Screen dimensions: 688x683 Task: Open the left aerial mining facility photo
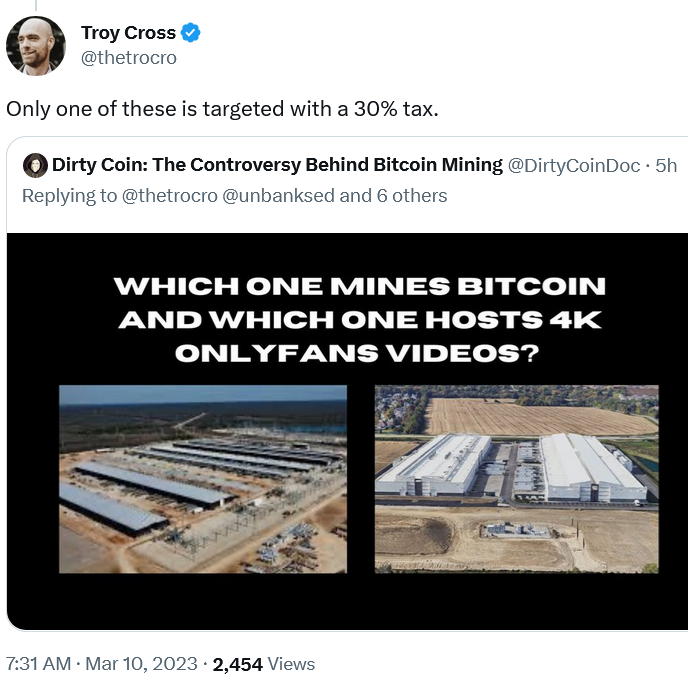pyautogui.click(x=202, y=479)
